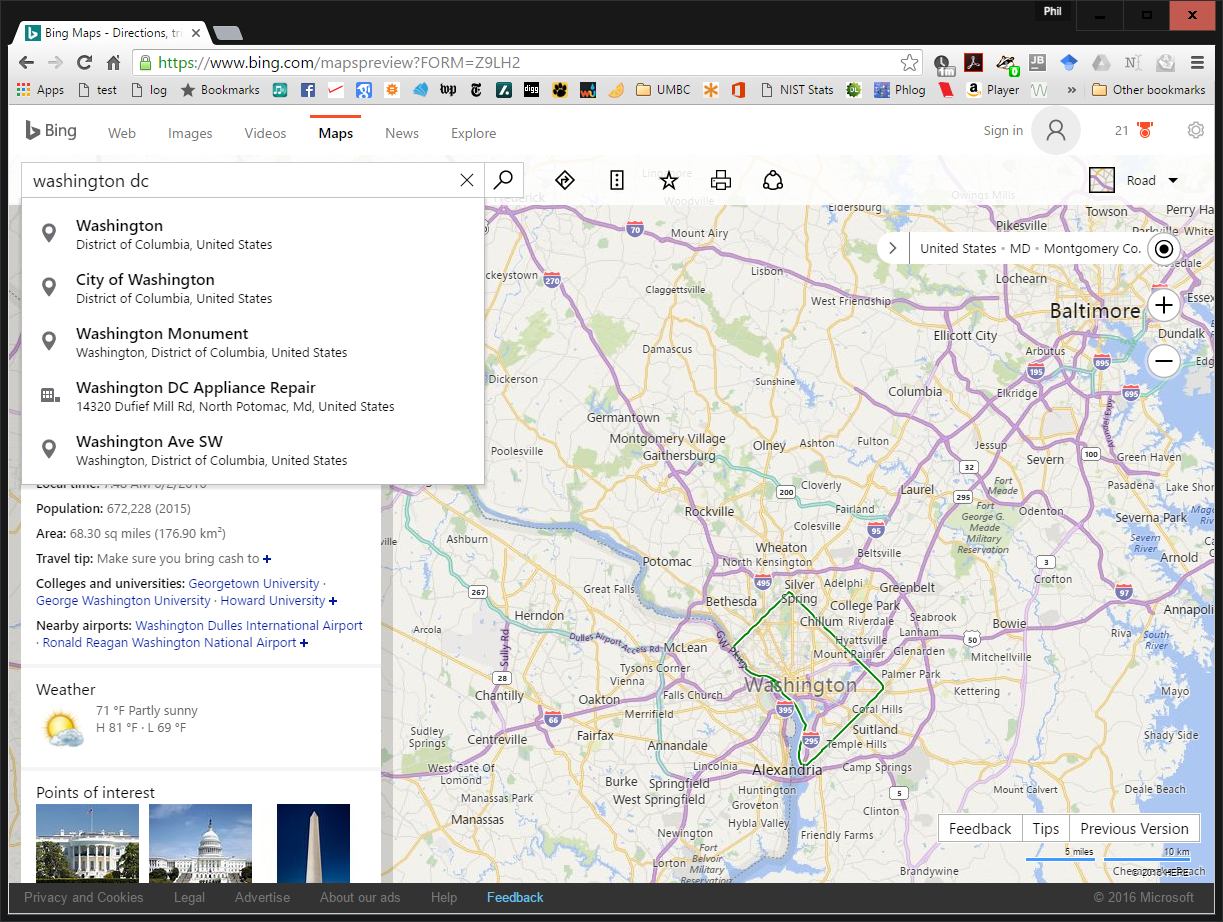Bookmark page with star in address bar
1223x922 pixels.
[909, 62]
